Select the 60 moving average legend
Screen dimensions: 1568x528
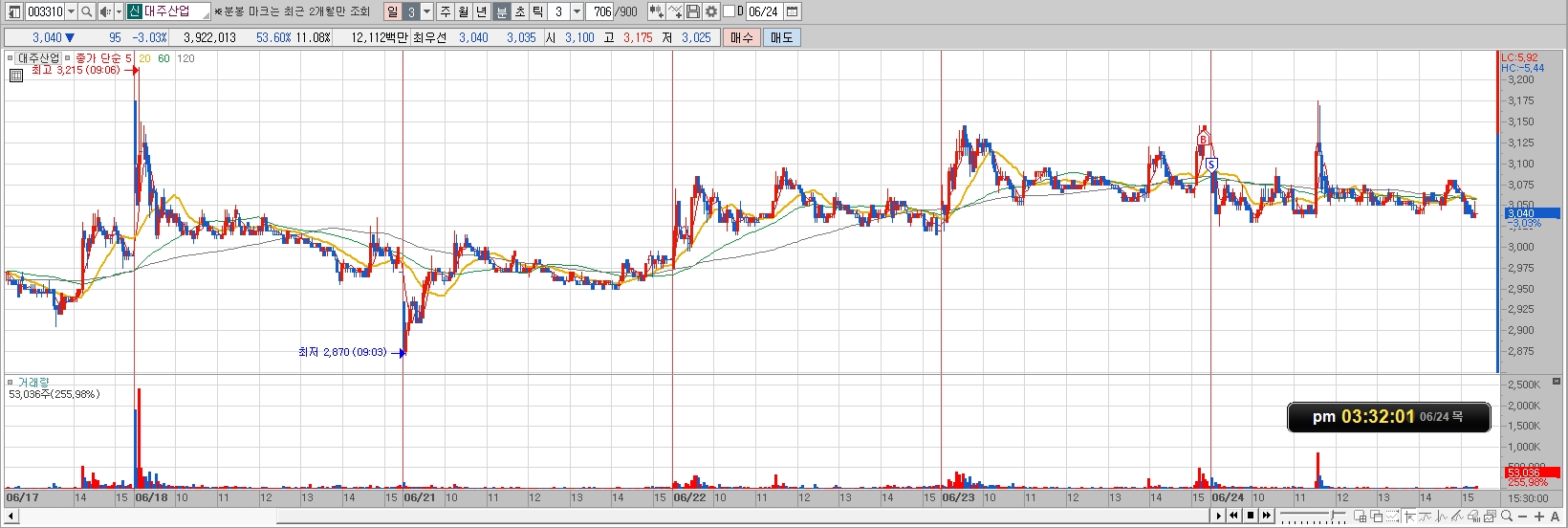click(x=163, y=58)
